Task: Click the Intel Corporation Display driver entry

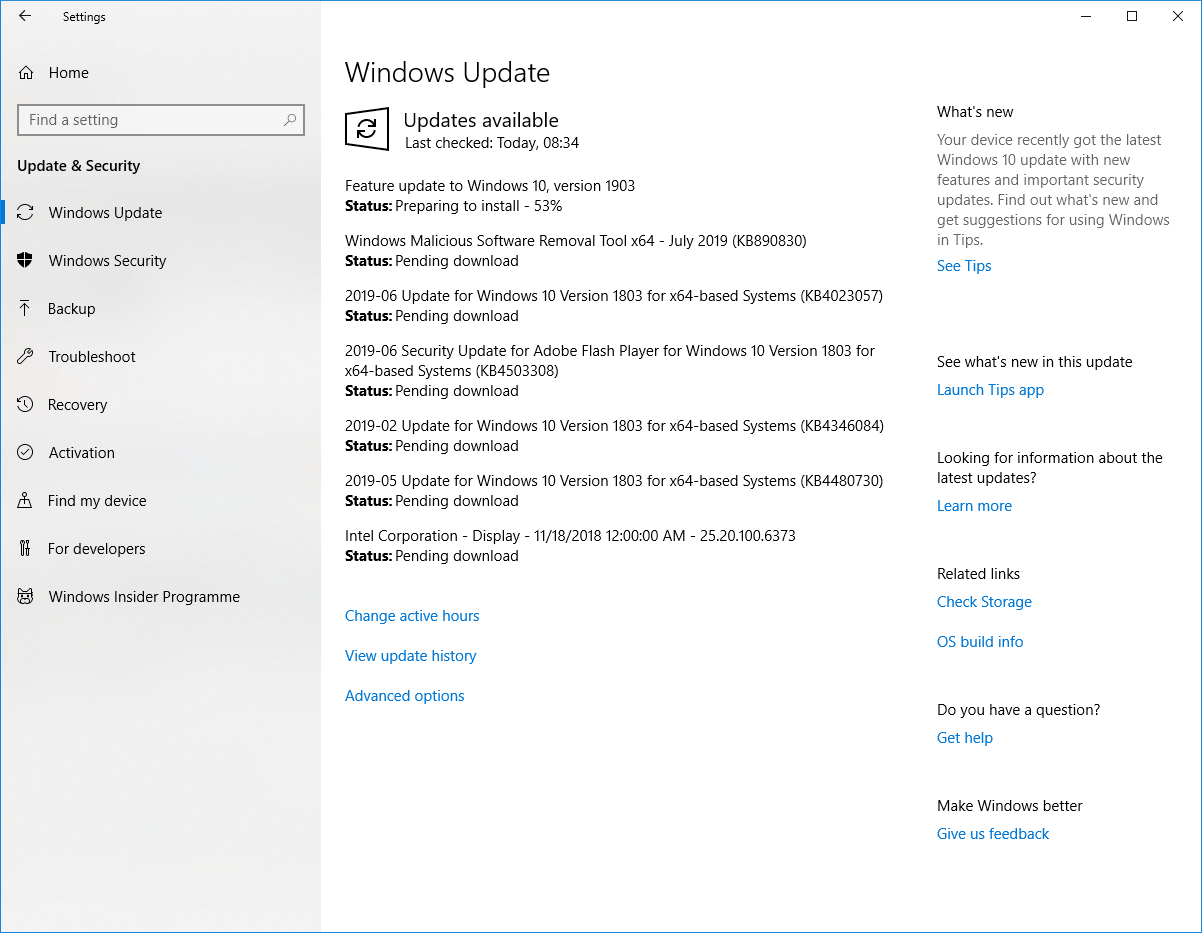Action: tap(570, 536)
